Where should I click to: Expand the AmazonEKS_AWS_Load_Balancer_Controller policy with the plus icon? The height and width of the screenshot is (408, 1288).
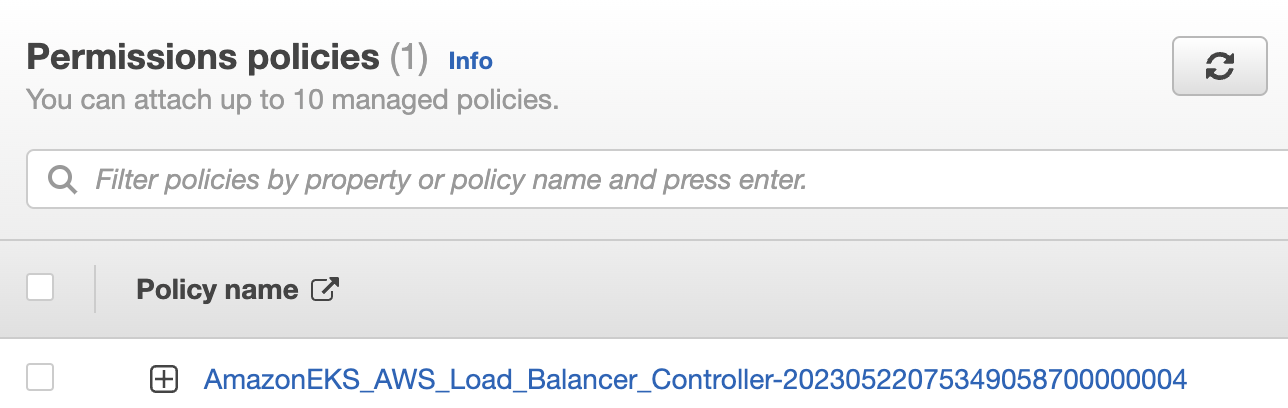pos(163,379)
